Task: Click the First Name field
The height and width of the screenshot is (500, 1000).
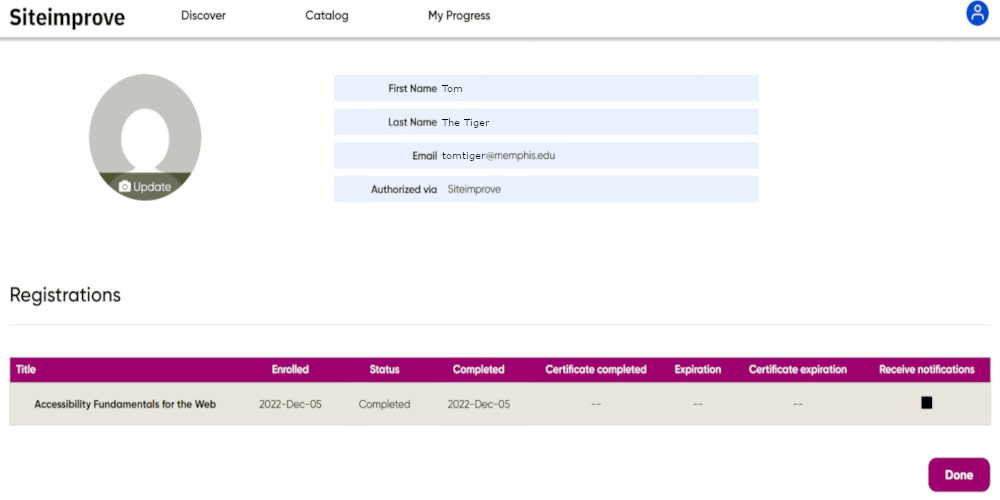Action: (x=598, y=89)
